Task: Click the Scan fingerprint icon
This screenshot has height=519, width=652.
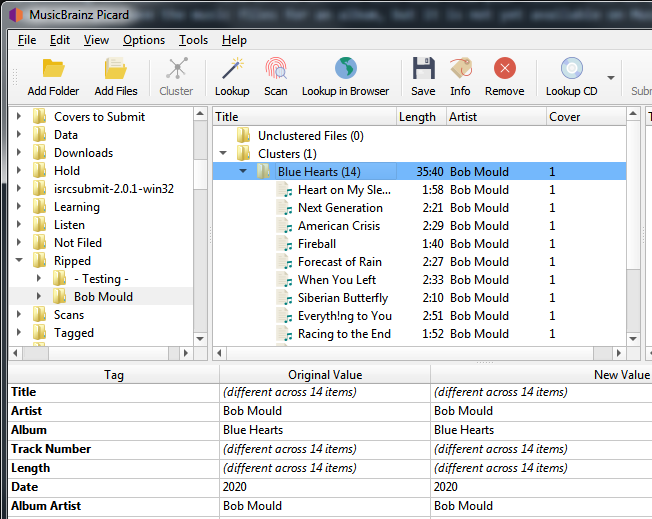Action: click(276, 69)
